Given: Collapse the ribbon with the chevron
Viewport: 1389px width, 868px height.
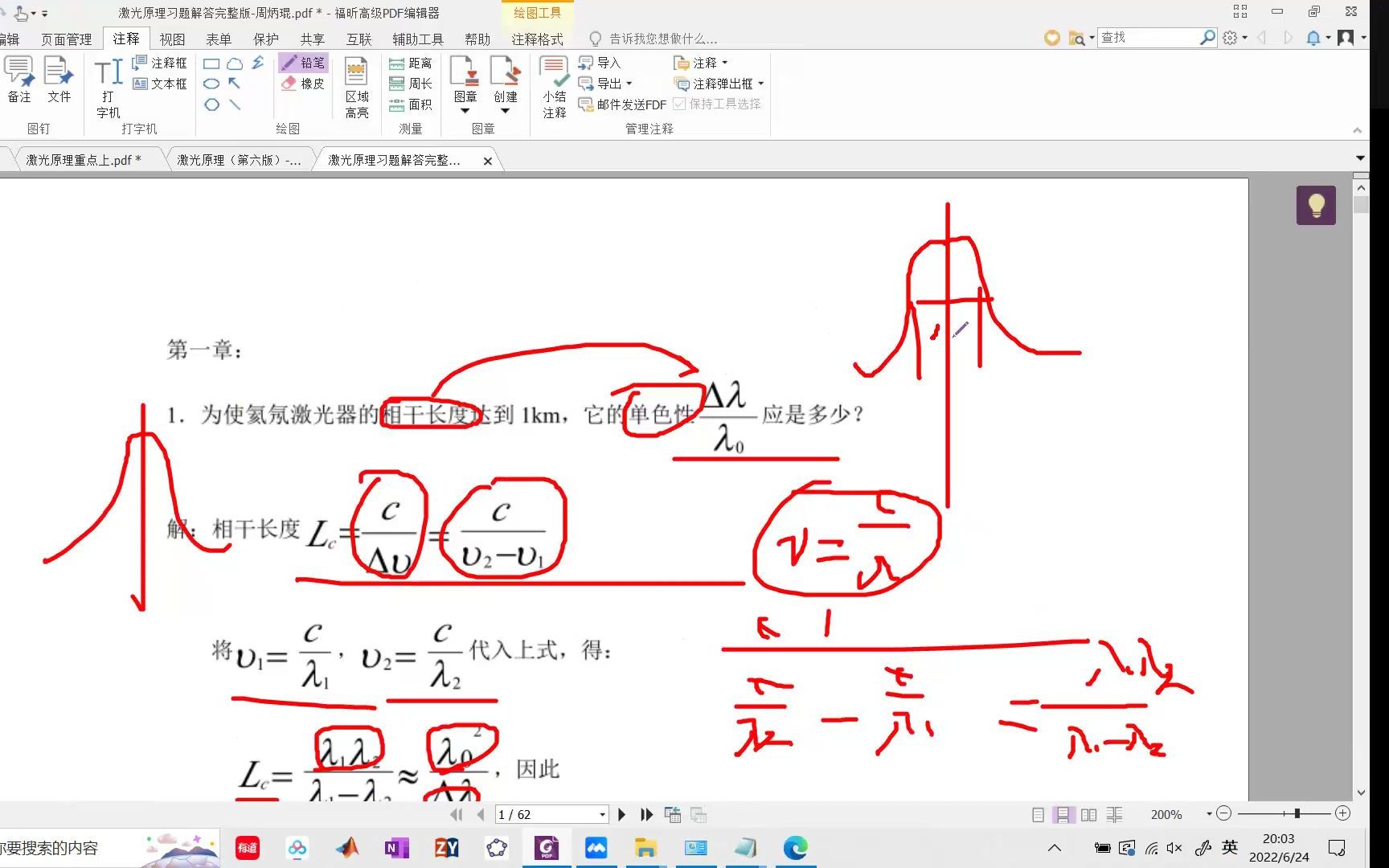Looking at the screenshot, I should 1357,130.
